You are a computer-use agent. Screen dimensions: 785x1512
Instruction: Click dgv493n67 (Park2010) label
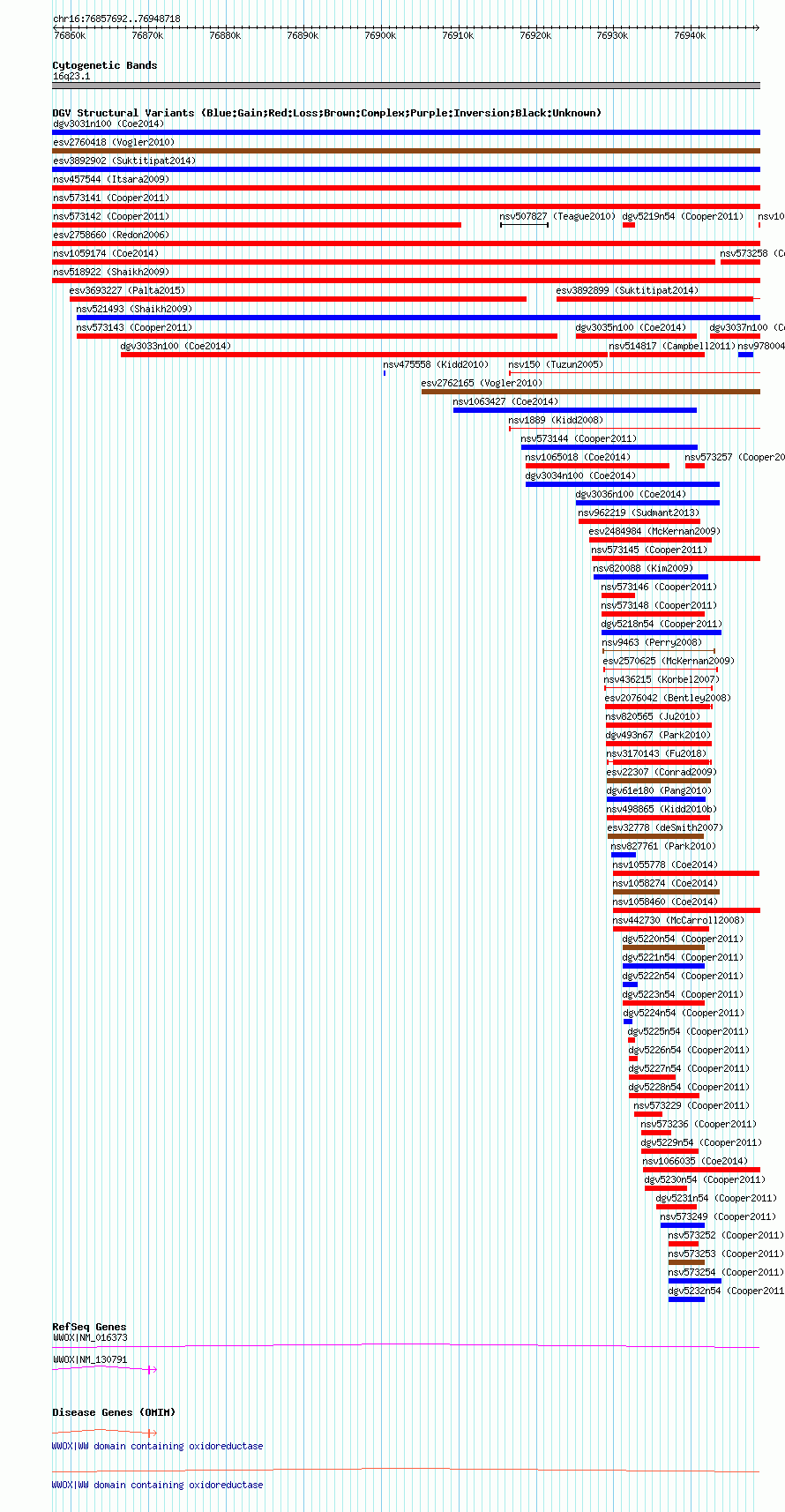point(659,735)
